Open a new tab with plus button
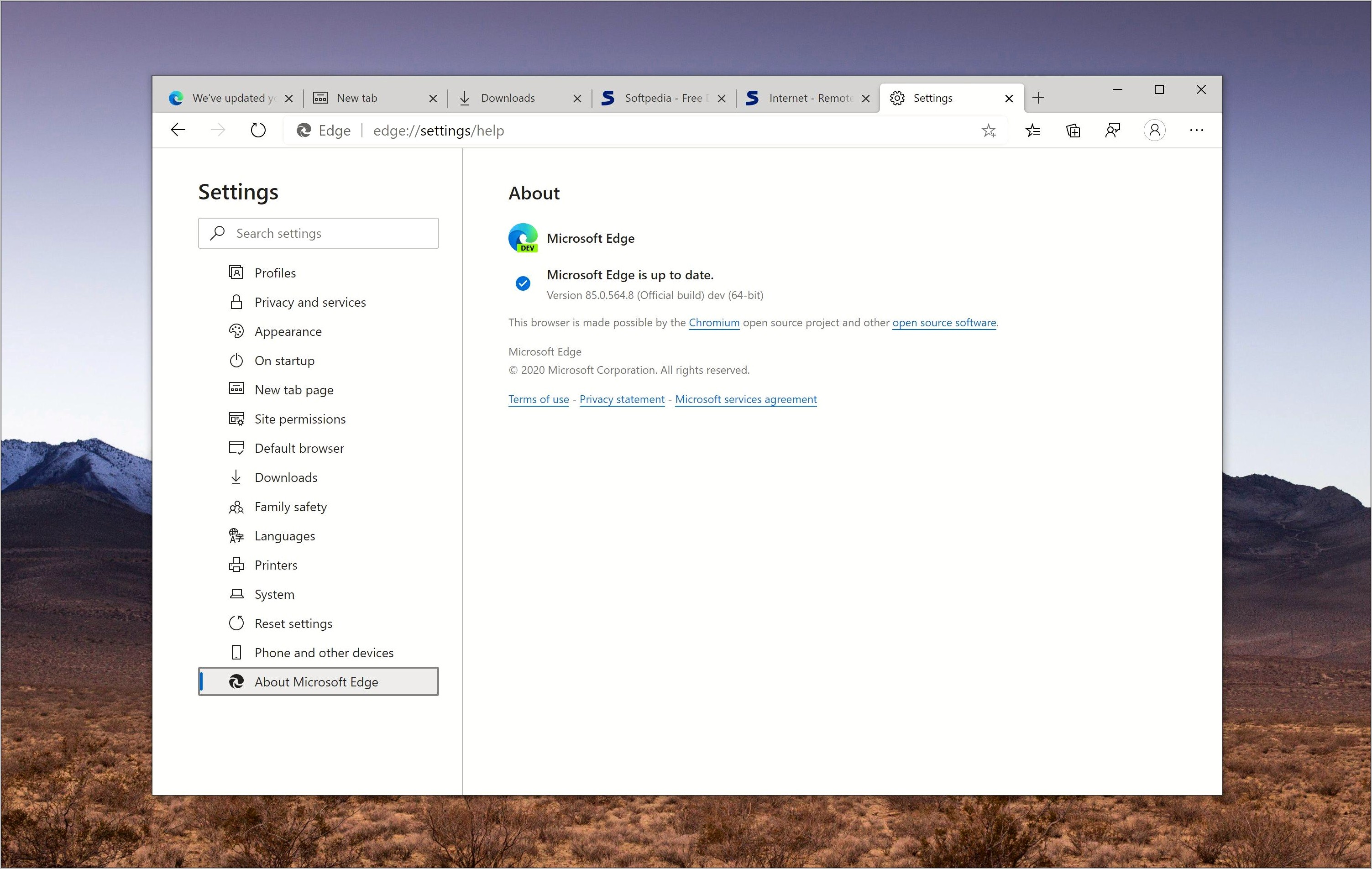Image resolution: width=1372 pixels, height=869 pixels. coord(1038,98)
